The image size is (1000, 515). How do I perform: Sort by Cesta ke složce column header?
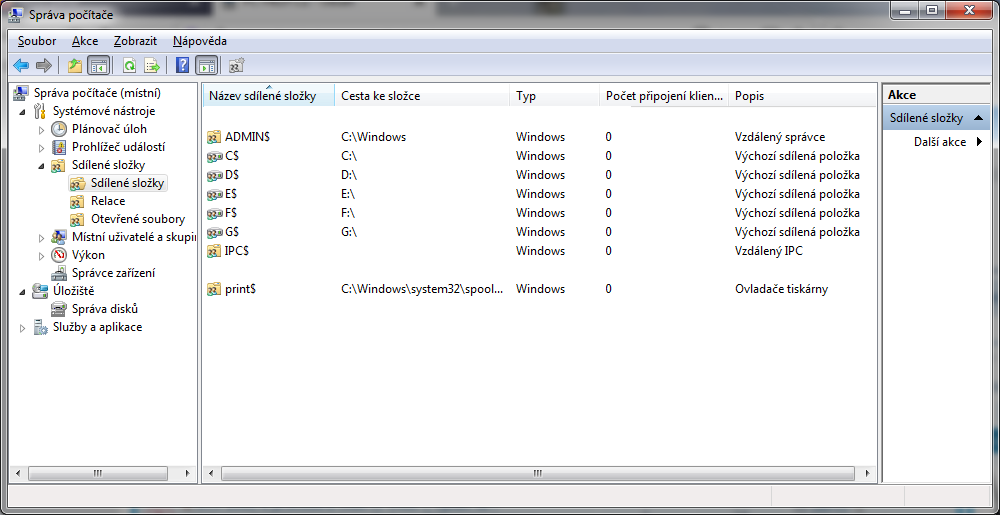422,96
